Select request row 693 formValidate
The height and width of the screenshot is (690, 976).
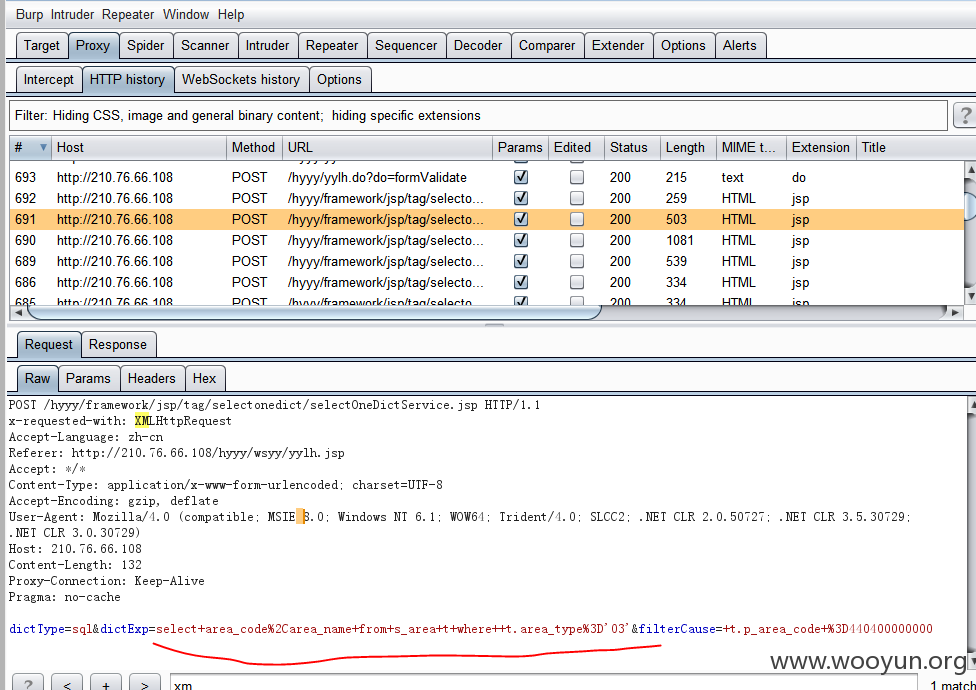point(487,177)
